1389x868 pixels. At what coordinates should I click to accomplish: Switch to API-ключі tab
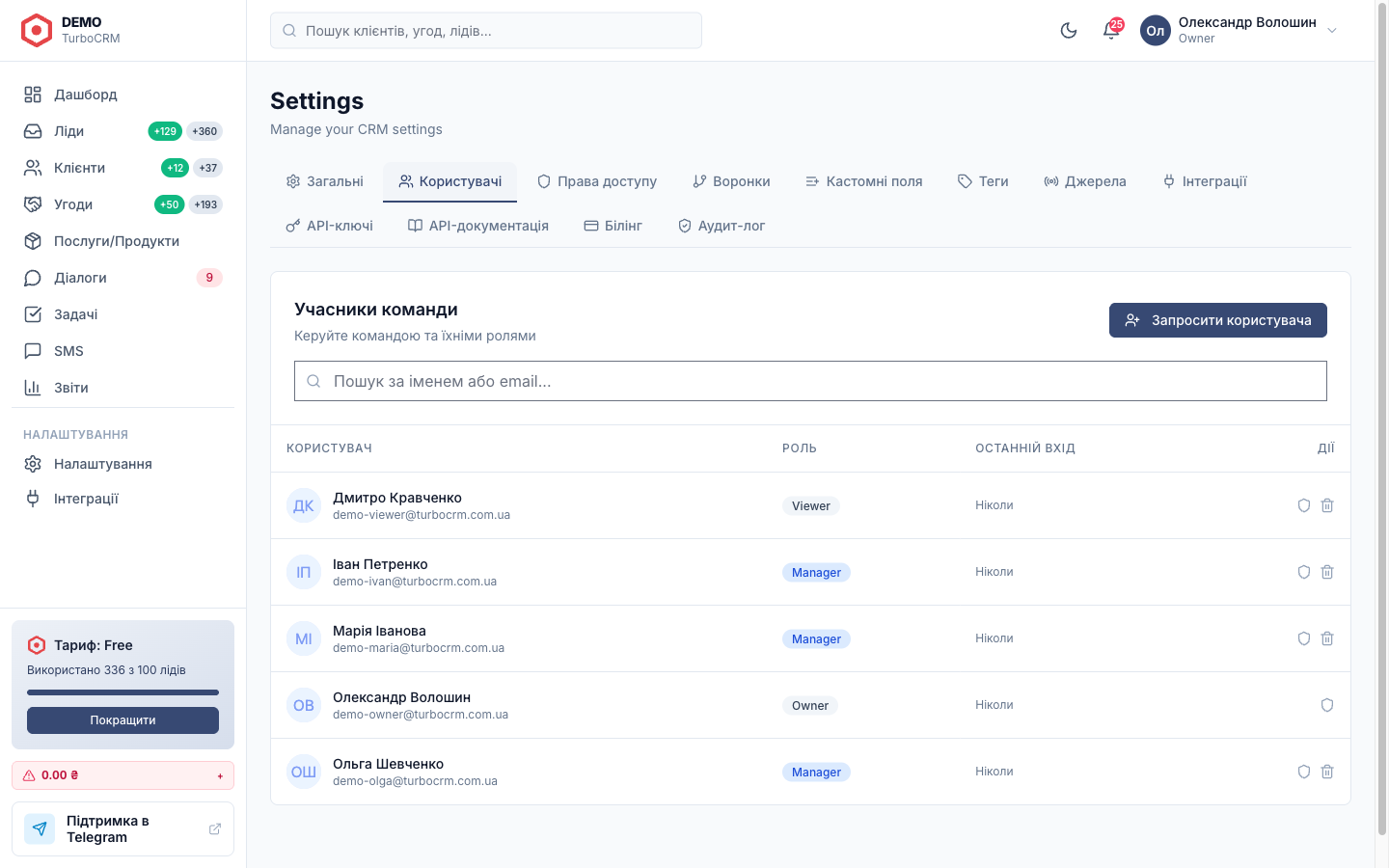tap(330, 226)
